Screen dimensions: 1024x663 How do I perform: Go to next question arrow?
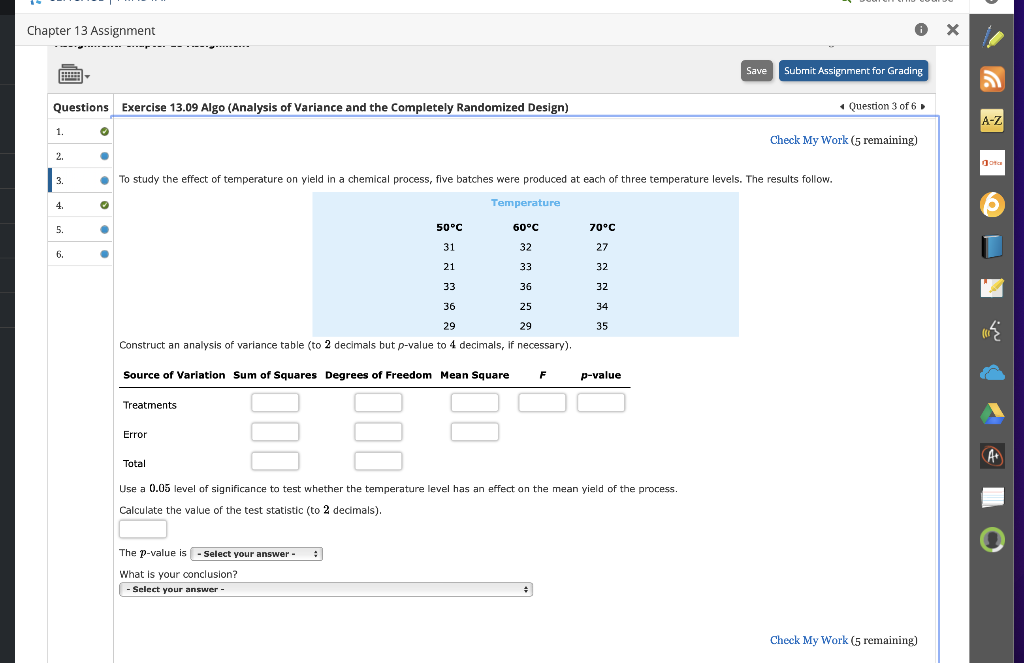pyautogui.click(x=923, y=106)
